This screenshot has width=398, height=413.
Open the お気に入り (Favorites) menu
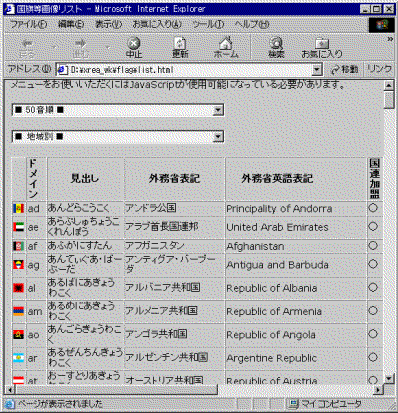coord(157,25)
